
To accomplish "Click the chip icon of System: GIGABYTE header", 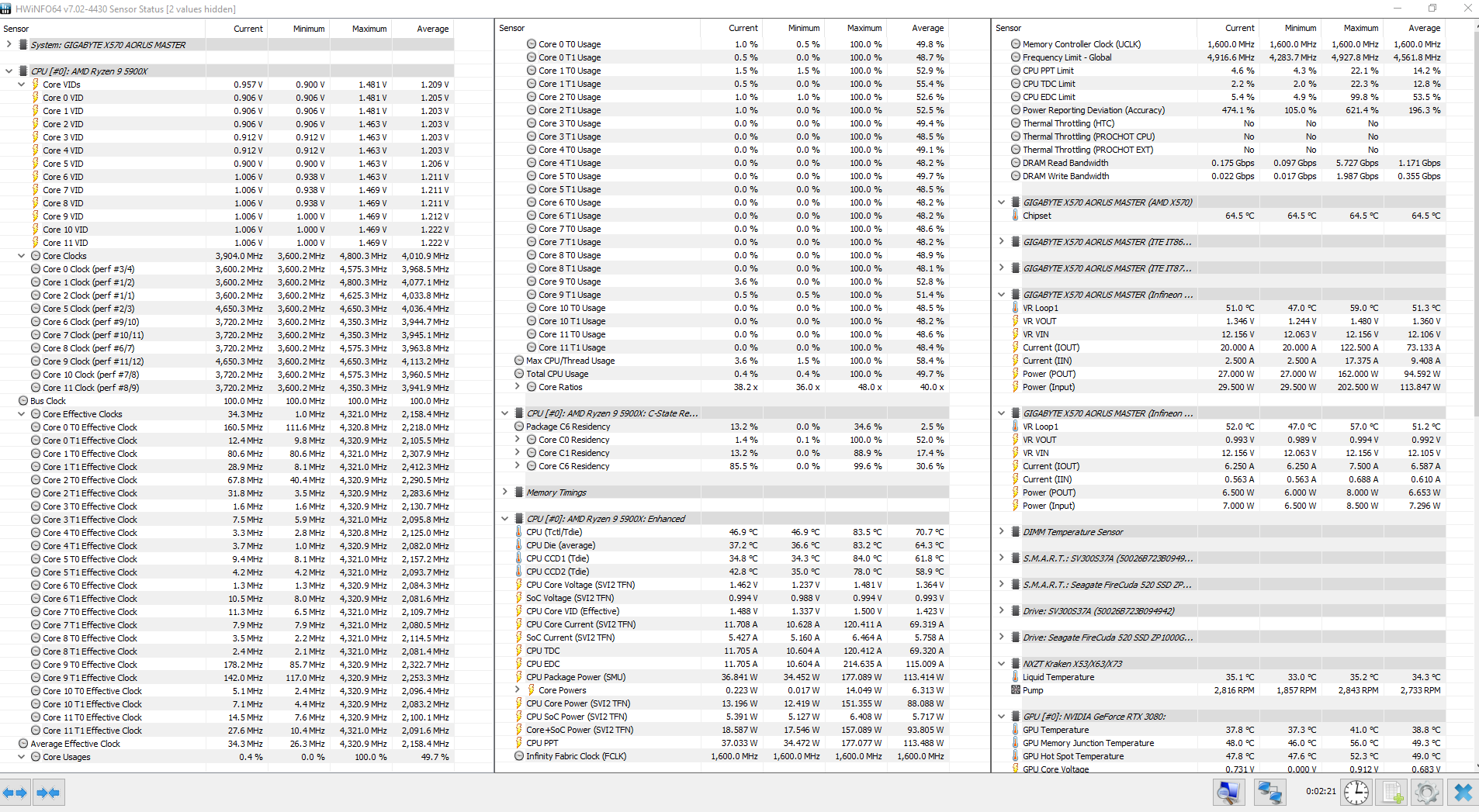I will pyautogui.click(x=23, y=45).
